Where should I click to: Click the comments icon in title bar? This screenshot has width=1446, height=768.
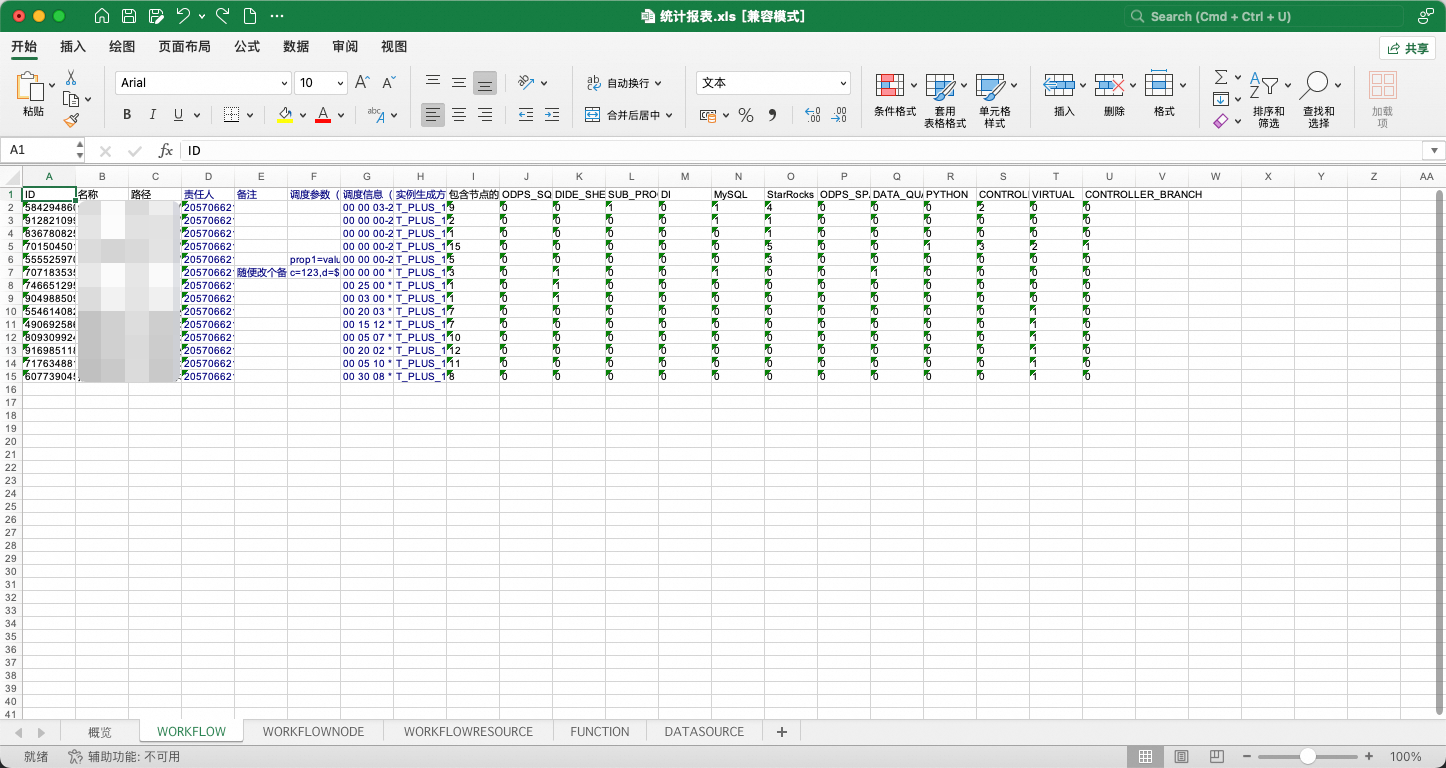click(x=1425, y=16)
